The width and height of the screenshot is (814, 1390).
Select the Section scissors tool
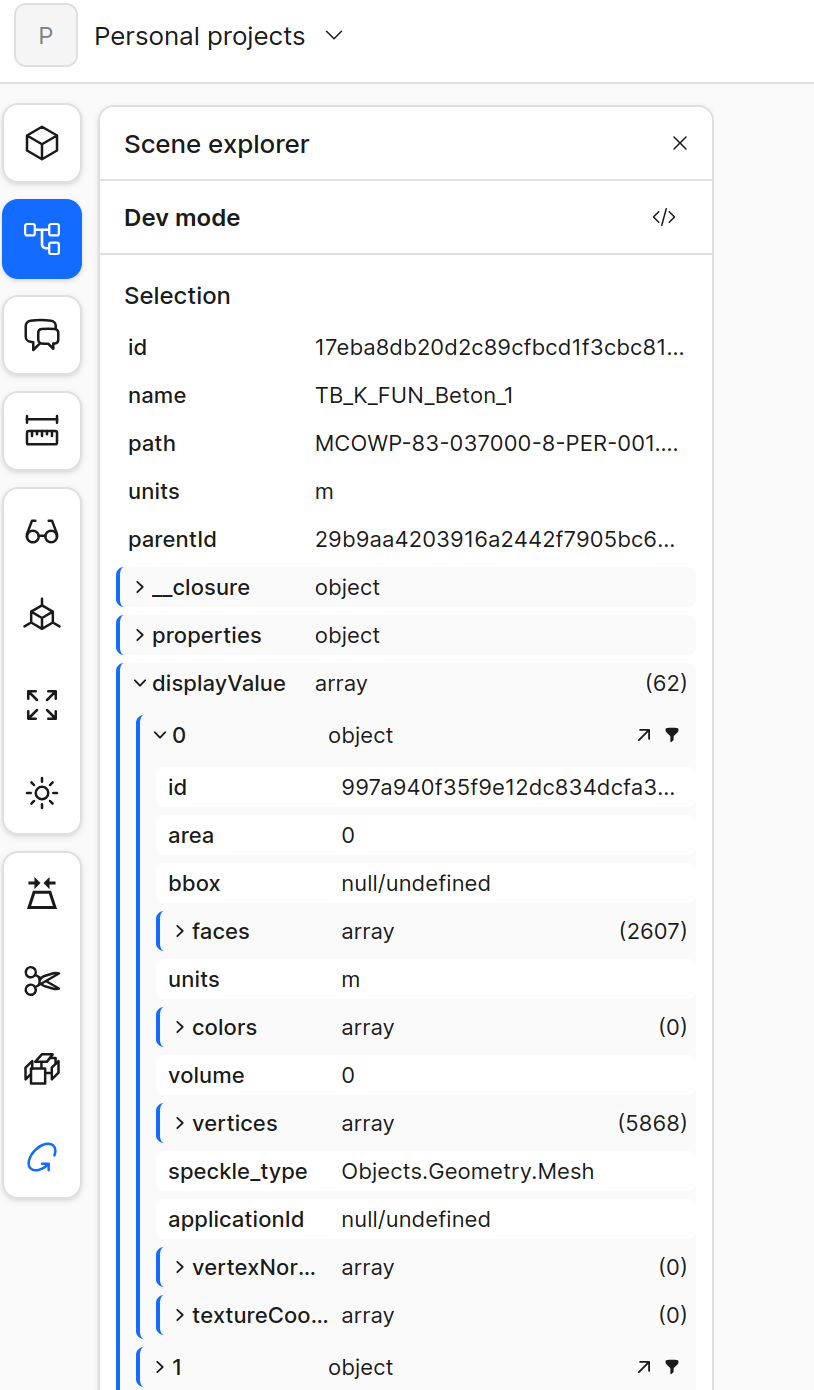click(42, 981)
